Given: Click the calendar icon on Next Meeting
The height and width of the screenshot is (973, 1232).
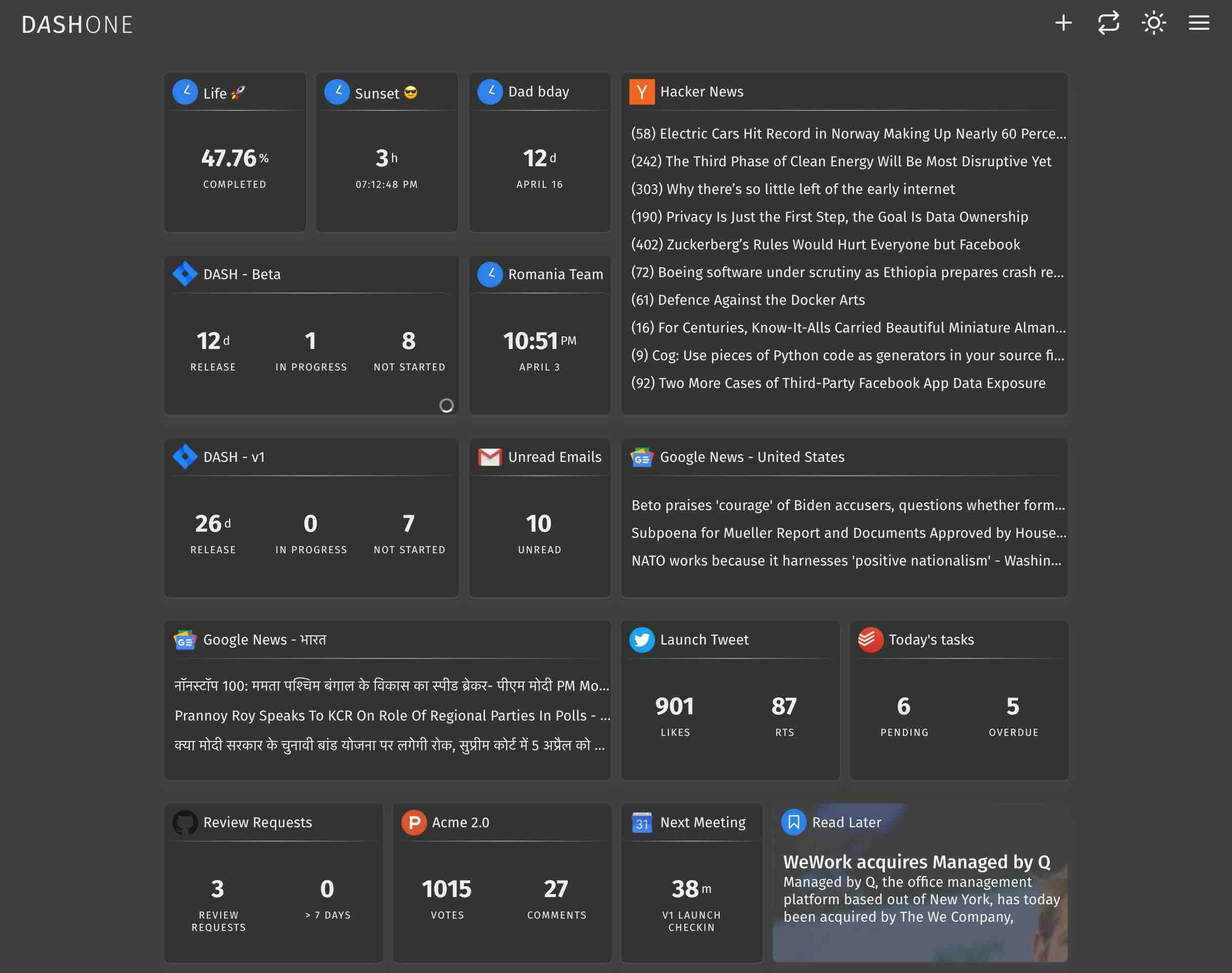Looking at the screenshot, I should tap(642, 823).
